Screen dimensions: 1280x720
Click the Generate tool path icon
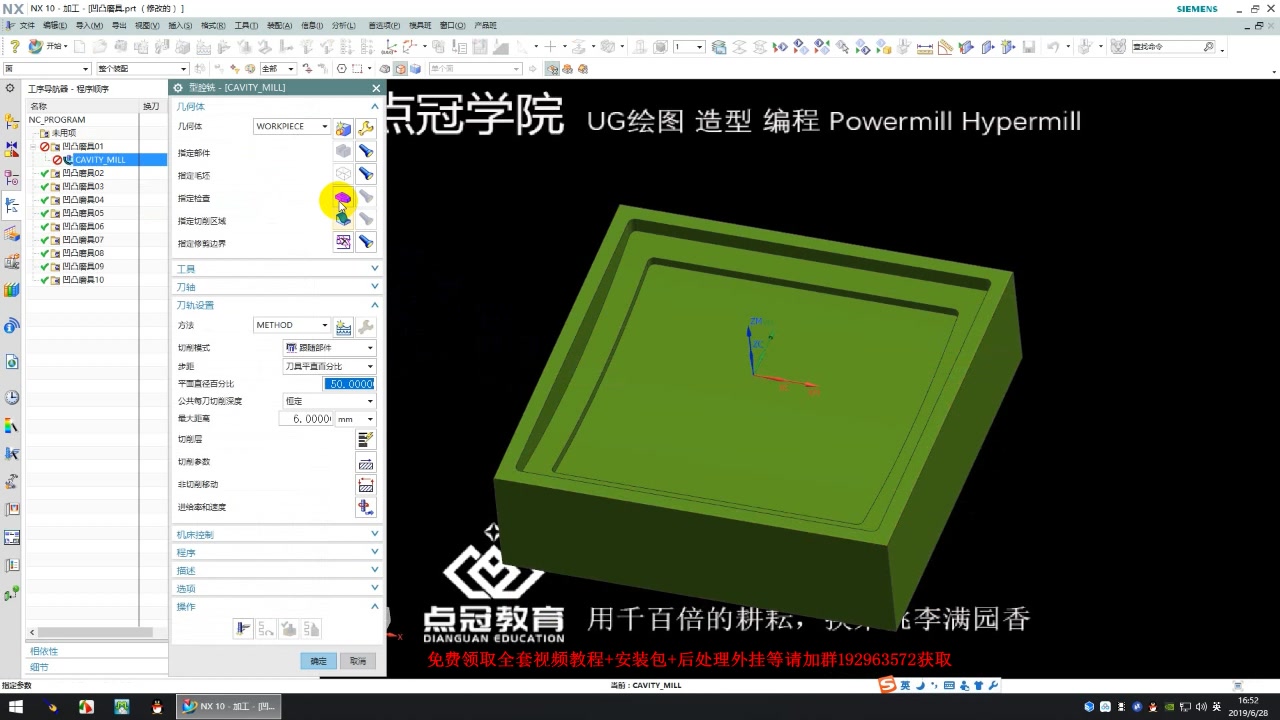click(x=242, y=629)
